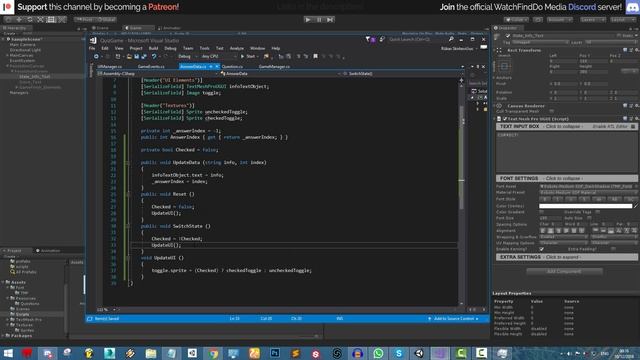Open the Unity Account dropdown
The height and width of the screenshot is (360, 640).
(x=560, y=20)
